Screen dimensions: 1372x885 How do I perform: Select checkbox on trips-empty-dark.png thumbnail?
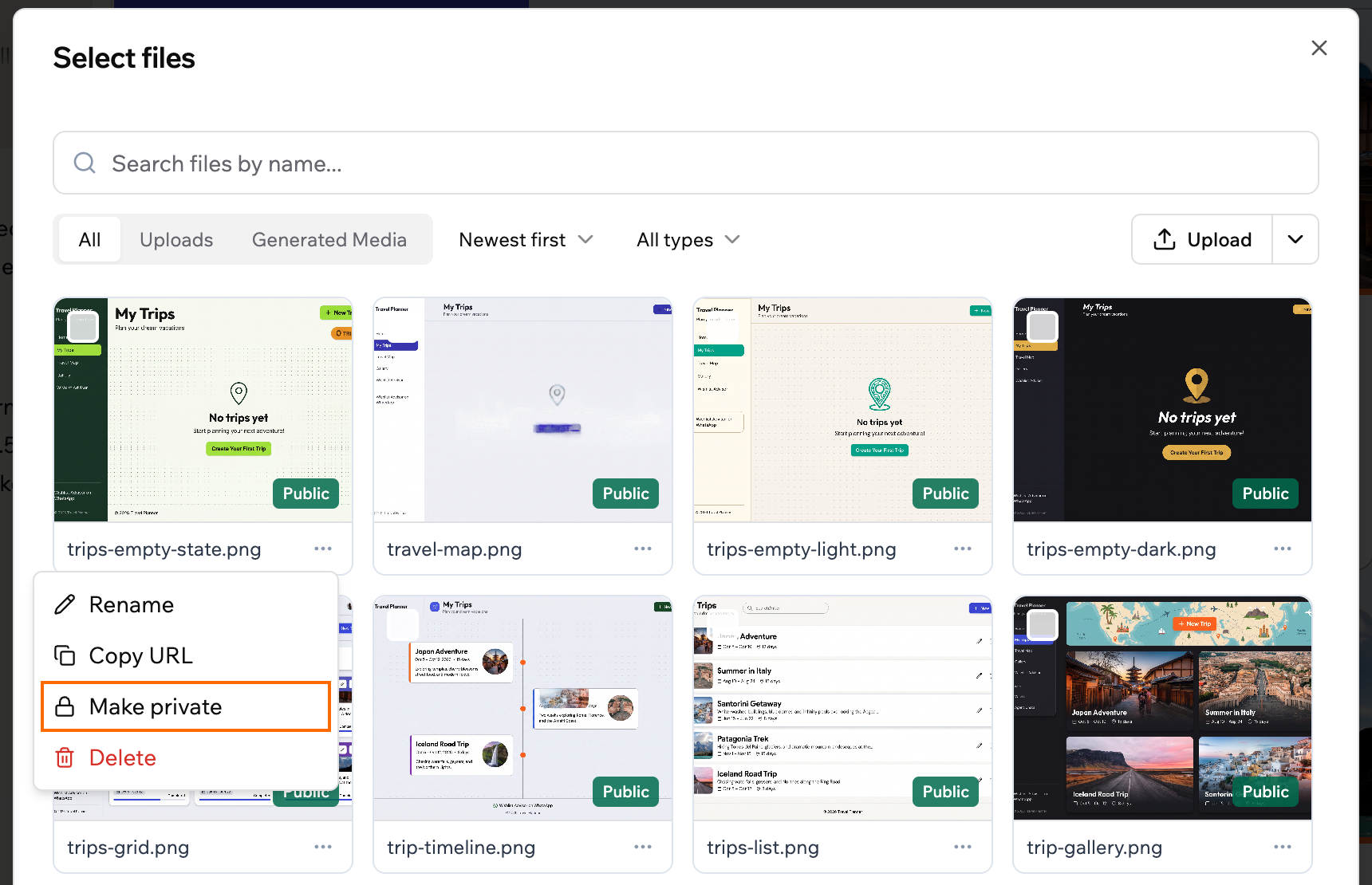point(1043,326)
